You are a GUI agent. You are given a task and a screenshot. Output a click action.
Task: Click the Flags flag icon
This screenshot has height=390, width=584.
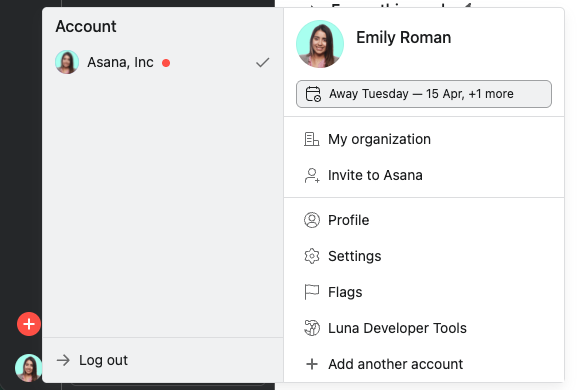point(312,292)
